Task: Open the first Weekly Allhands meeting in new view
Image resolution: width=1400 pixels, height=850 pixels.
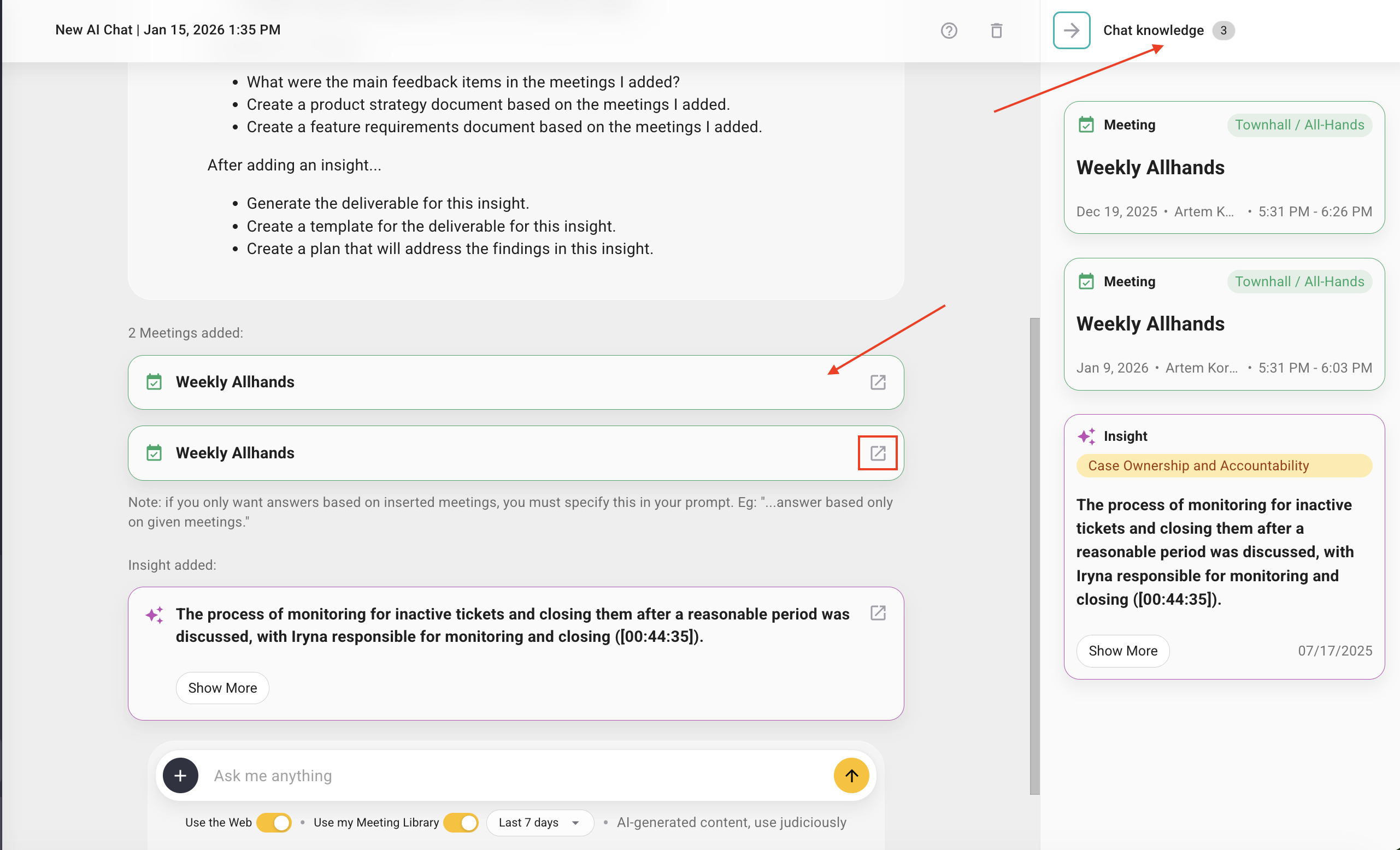Action: (x=877, y=382)
